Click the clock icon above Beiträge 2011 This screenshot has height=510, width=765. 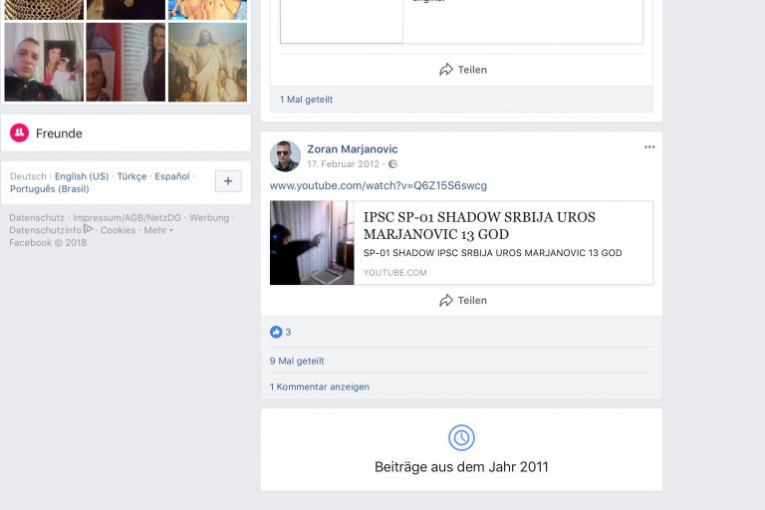(x=461, y=438)
